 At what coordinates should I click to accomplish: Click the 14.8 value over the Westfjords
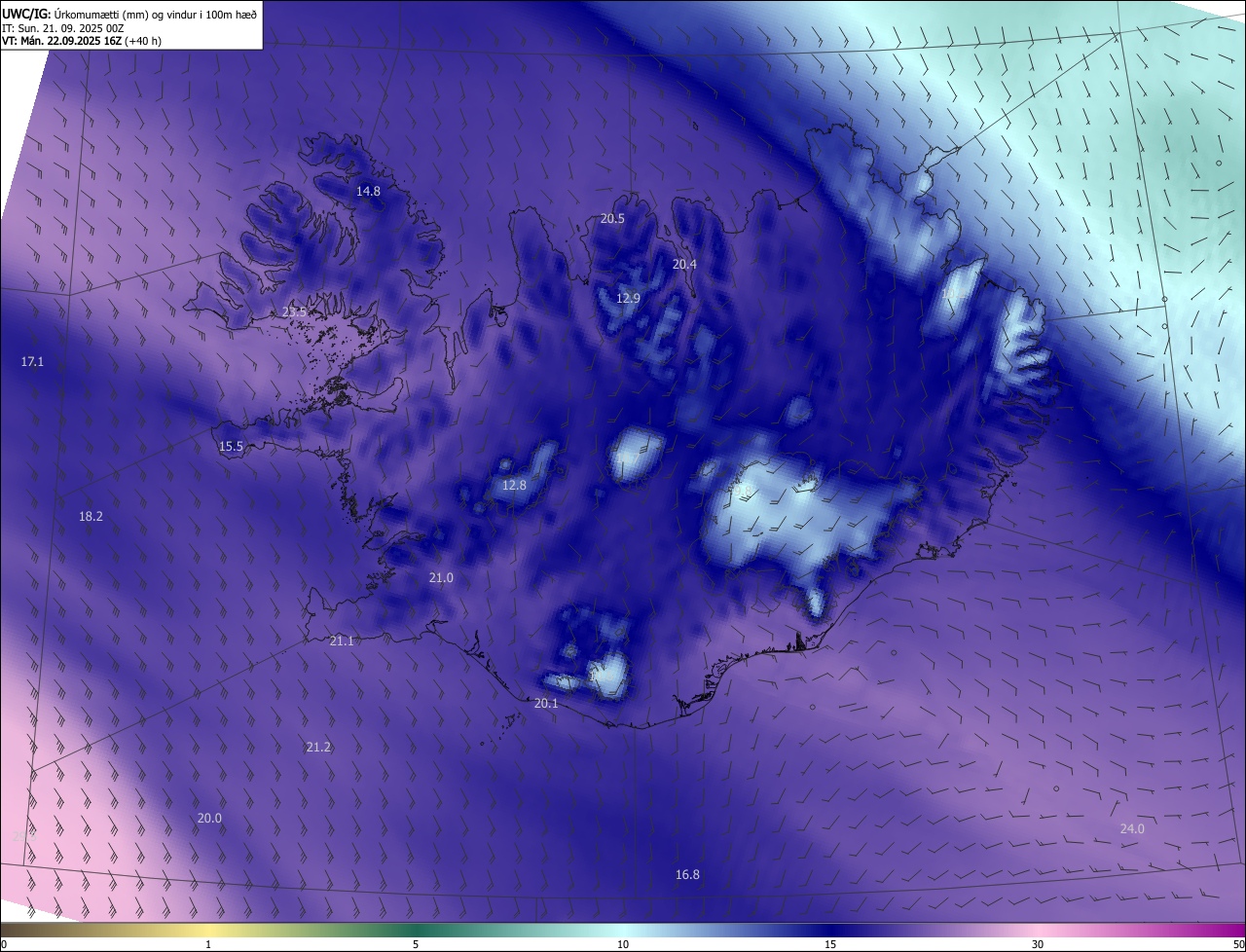pyautogui.click(x=368, y=192)
